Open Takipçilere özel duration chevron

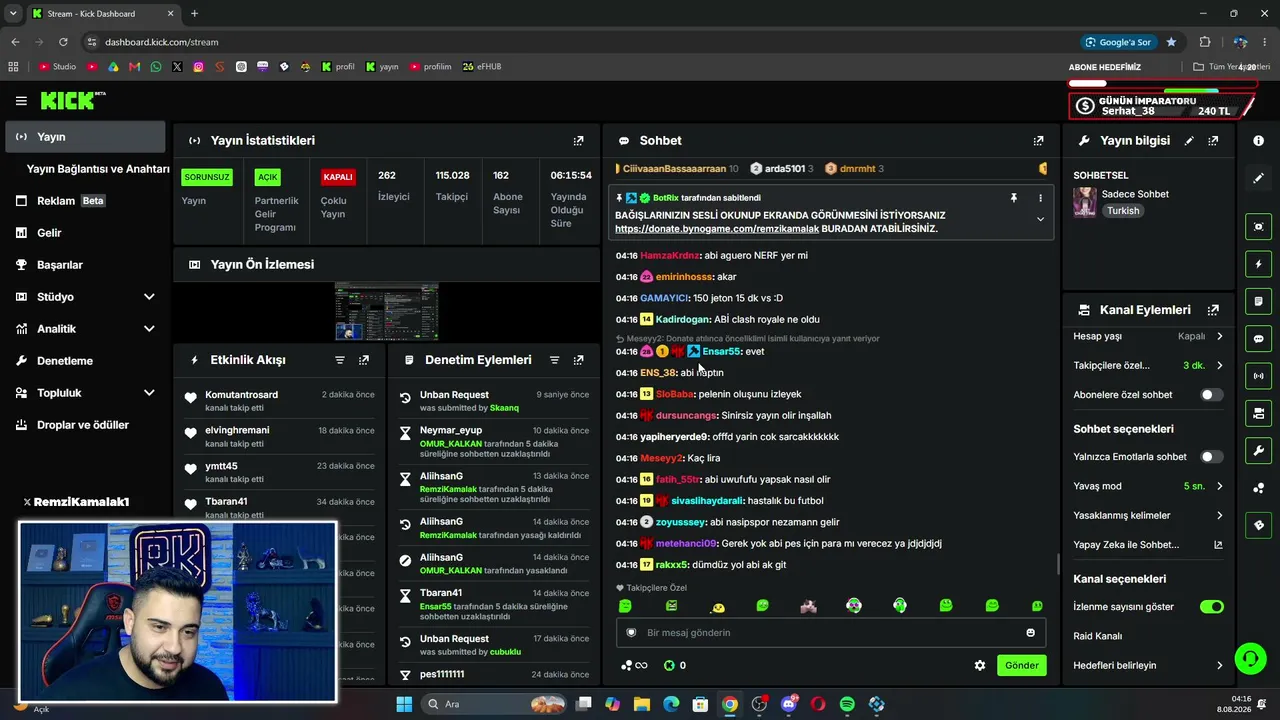pyautogui.click(x=1219, y=365)
